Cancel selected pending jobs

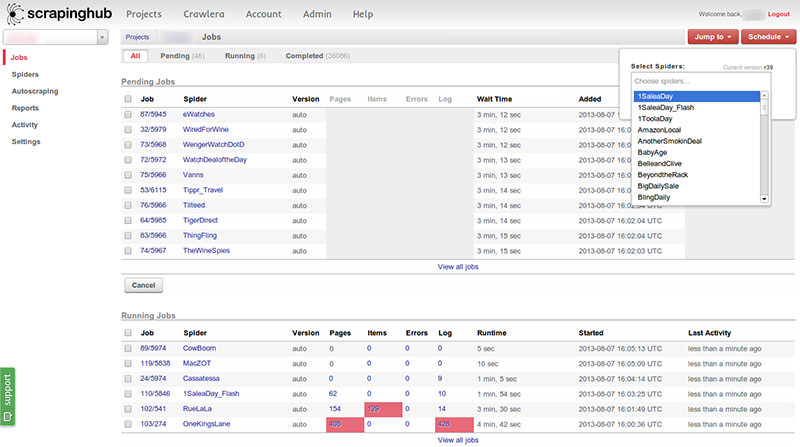(x=143, y=285)
